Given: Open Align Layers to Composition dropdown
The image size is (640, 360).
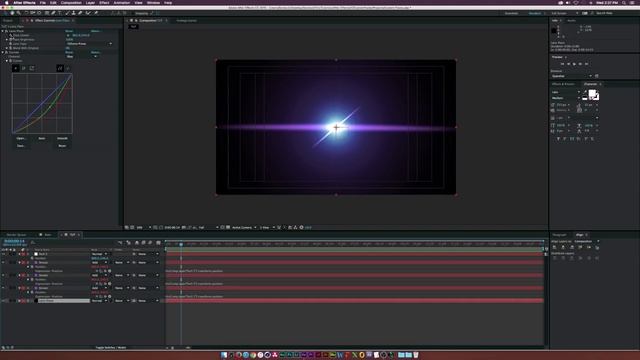Looking at the screenshot, I should click(x=587, y=241).
